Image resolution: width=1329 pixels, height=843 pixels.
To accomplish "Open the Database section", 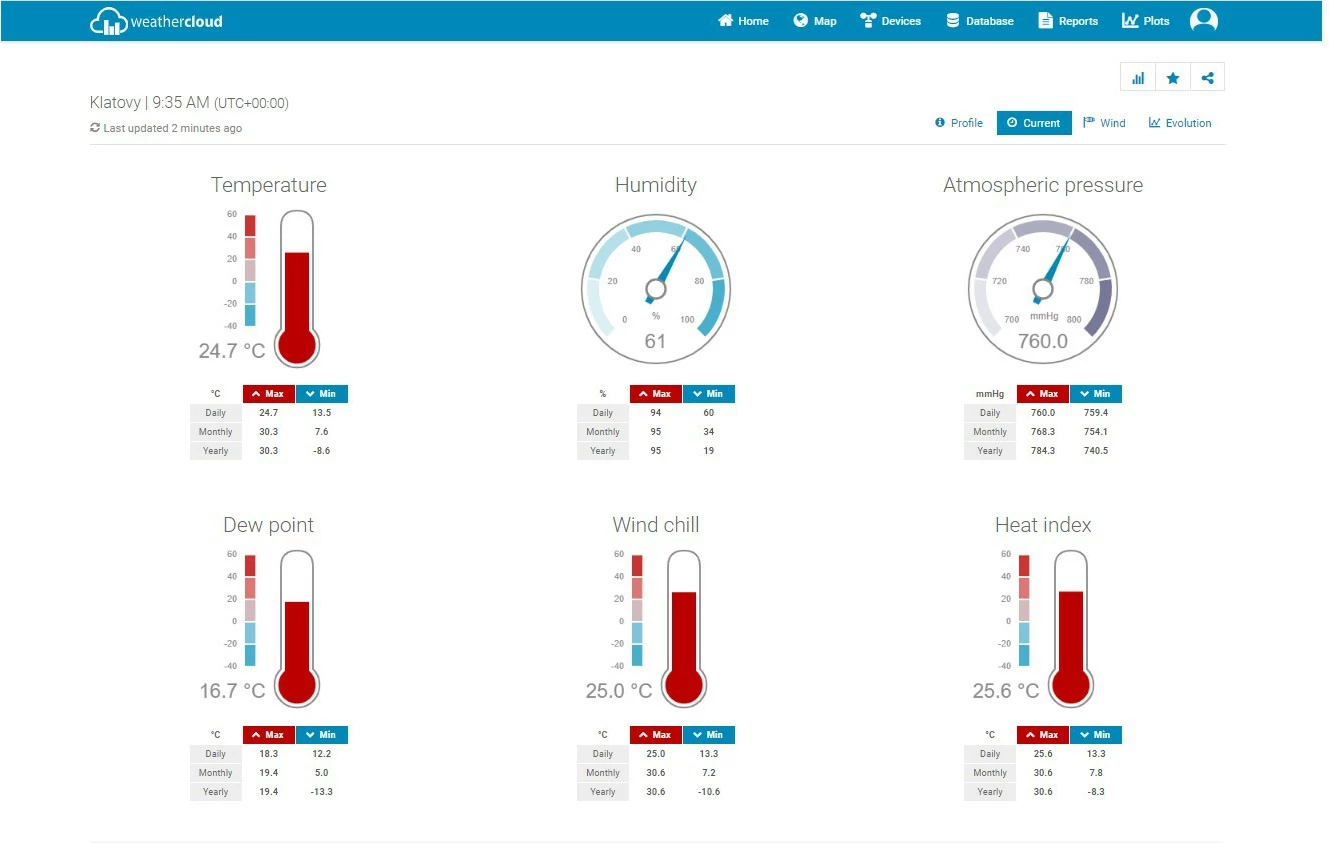I will point(980,21).
